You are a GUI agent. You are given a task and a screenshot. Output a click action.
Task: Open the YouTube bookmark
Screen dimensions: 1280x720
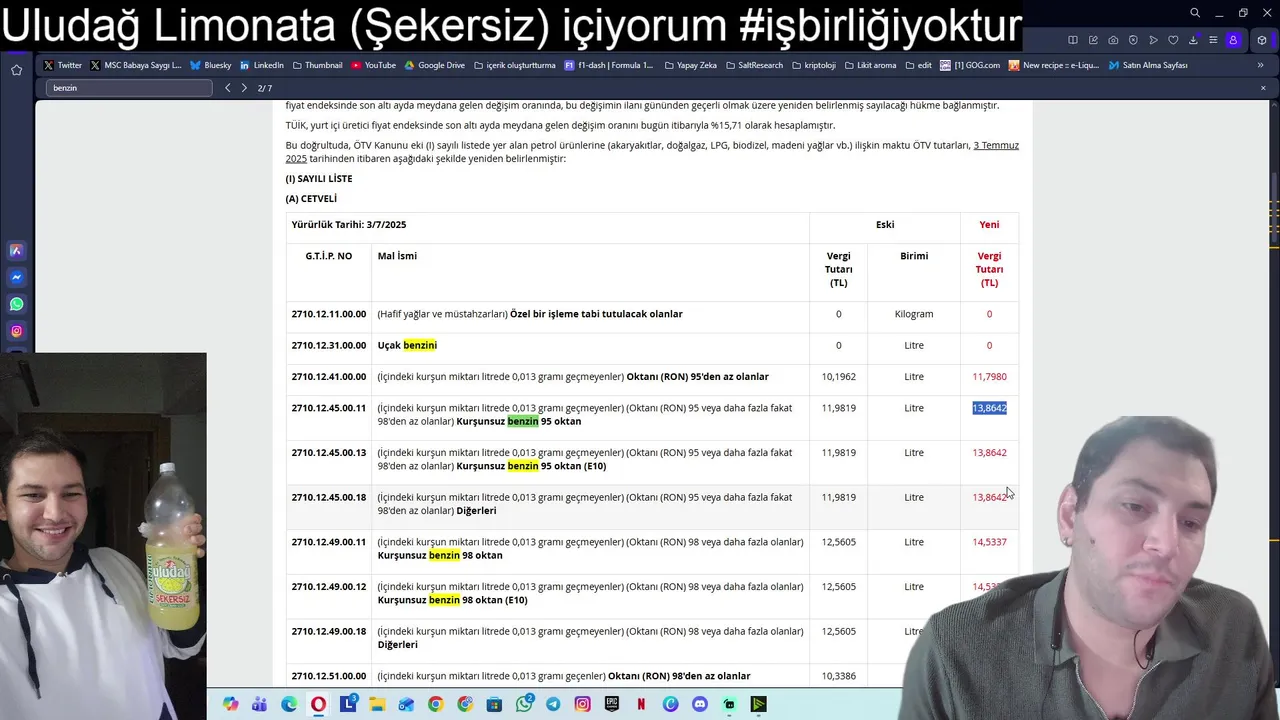click(x=374, y=65)
